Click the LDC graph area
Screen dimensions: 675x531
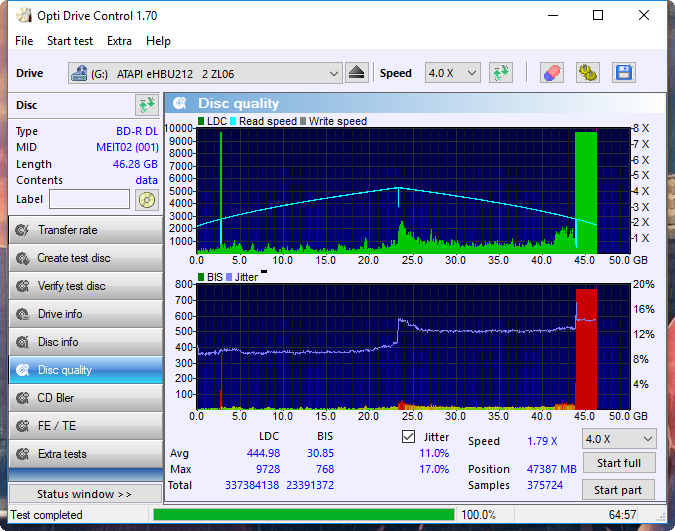point(413,190)
